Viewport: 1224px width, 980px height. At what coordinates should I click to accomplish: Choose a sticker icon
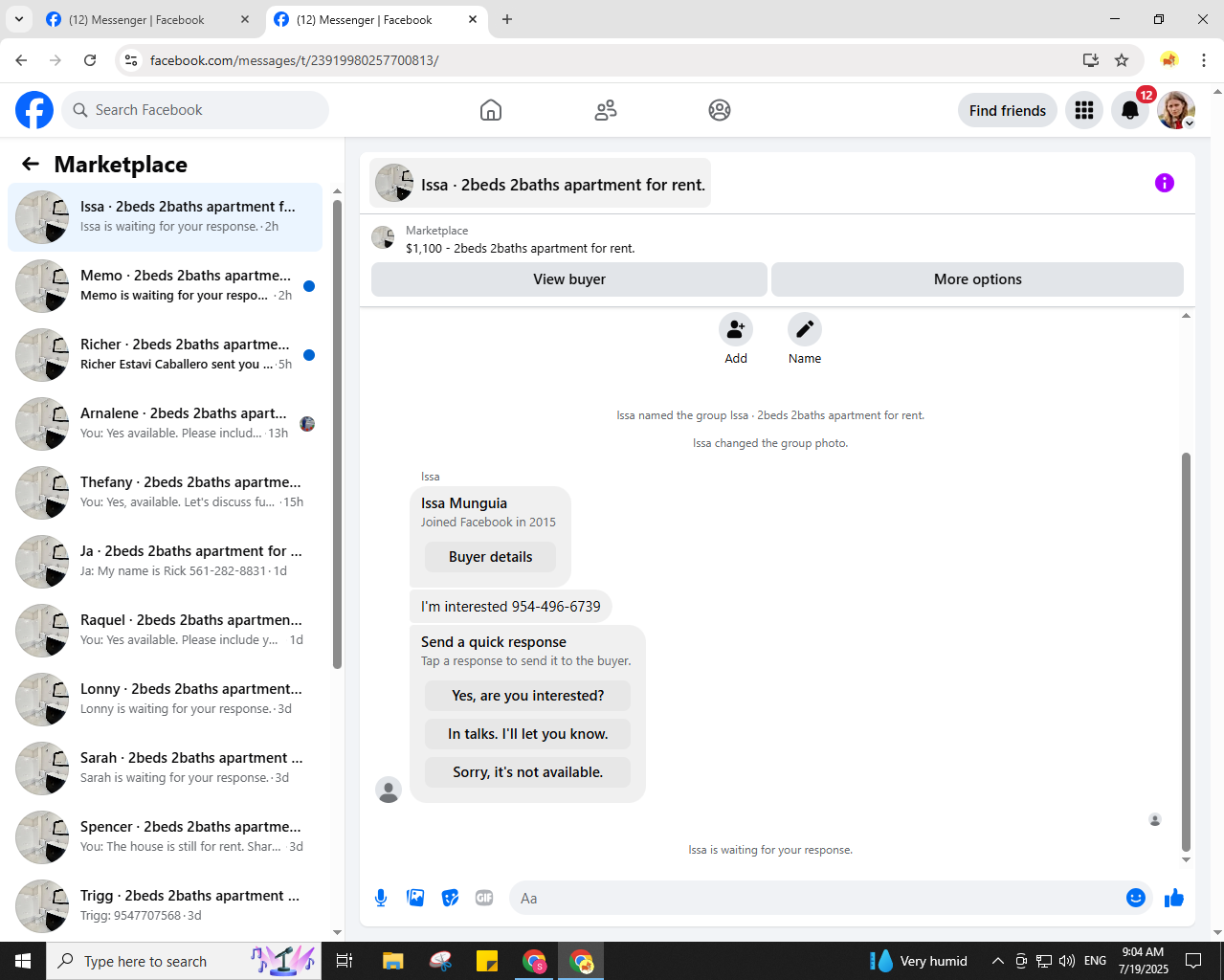click(x=450, y=898)
